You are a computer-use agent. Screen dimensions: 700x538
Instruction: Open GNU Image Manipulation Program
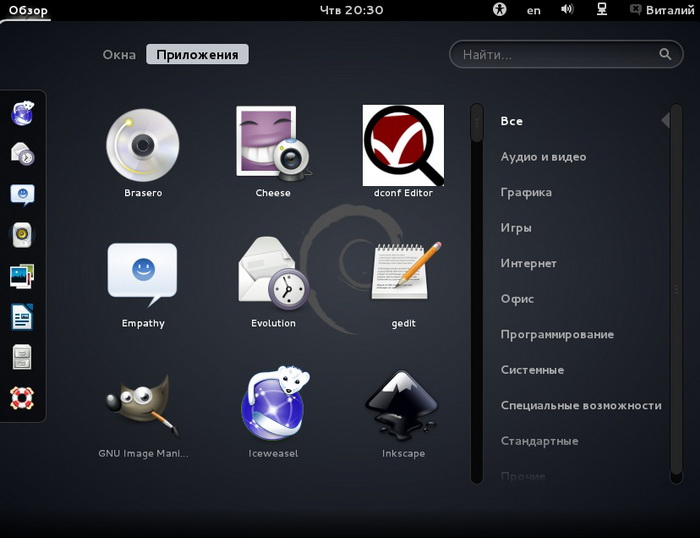coord(143,414)
